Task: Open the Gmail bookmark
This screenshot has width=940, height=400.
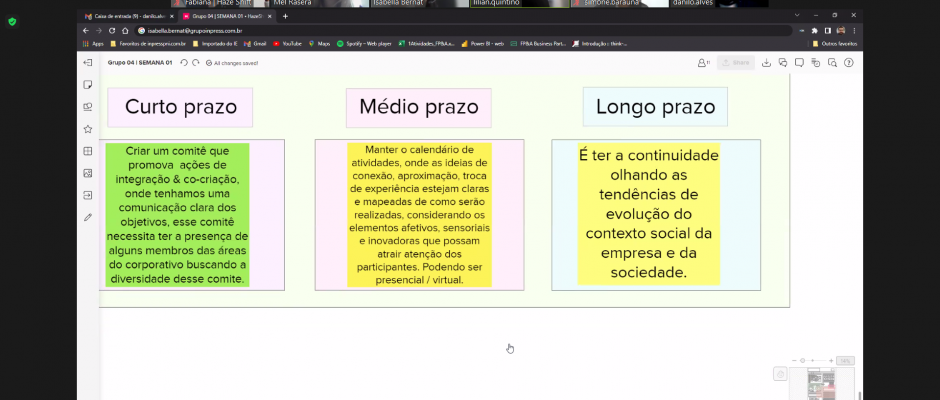Action: point(255,44)
